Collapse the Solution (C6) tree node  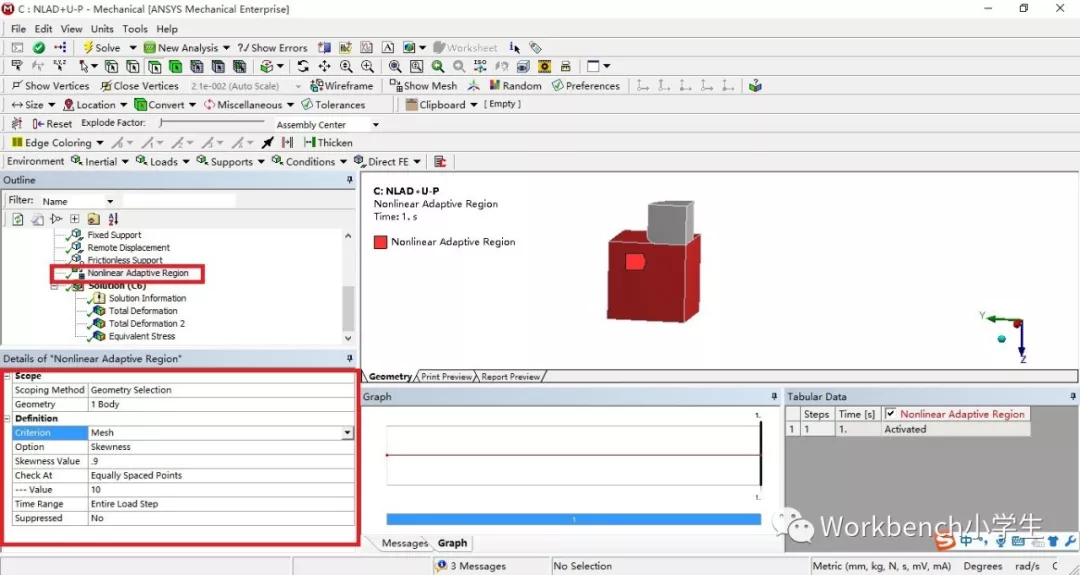[54, 286]
